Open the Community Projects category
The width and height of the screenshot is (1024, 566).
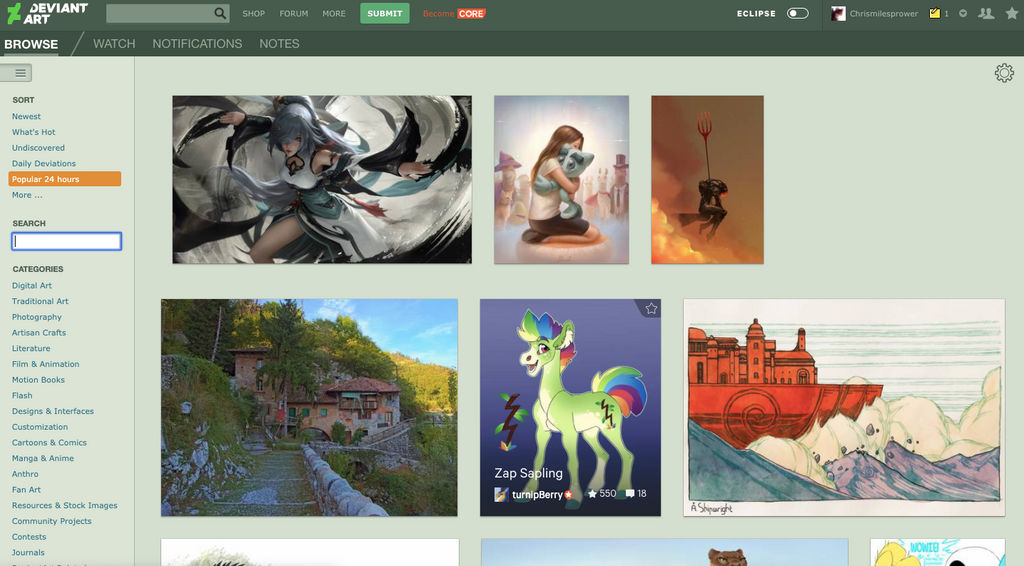click(x=52, y=520)
